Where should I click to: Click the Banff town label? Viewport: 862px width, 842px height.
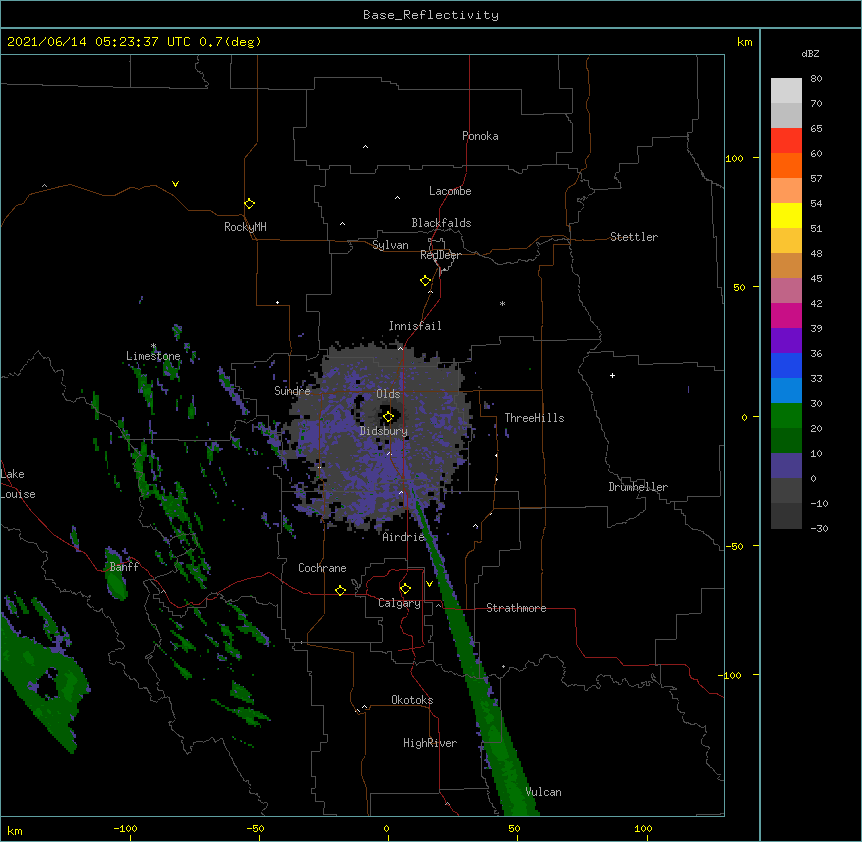pos(124,567)
